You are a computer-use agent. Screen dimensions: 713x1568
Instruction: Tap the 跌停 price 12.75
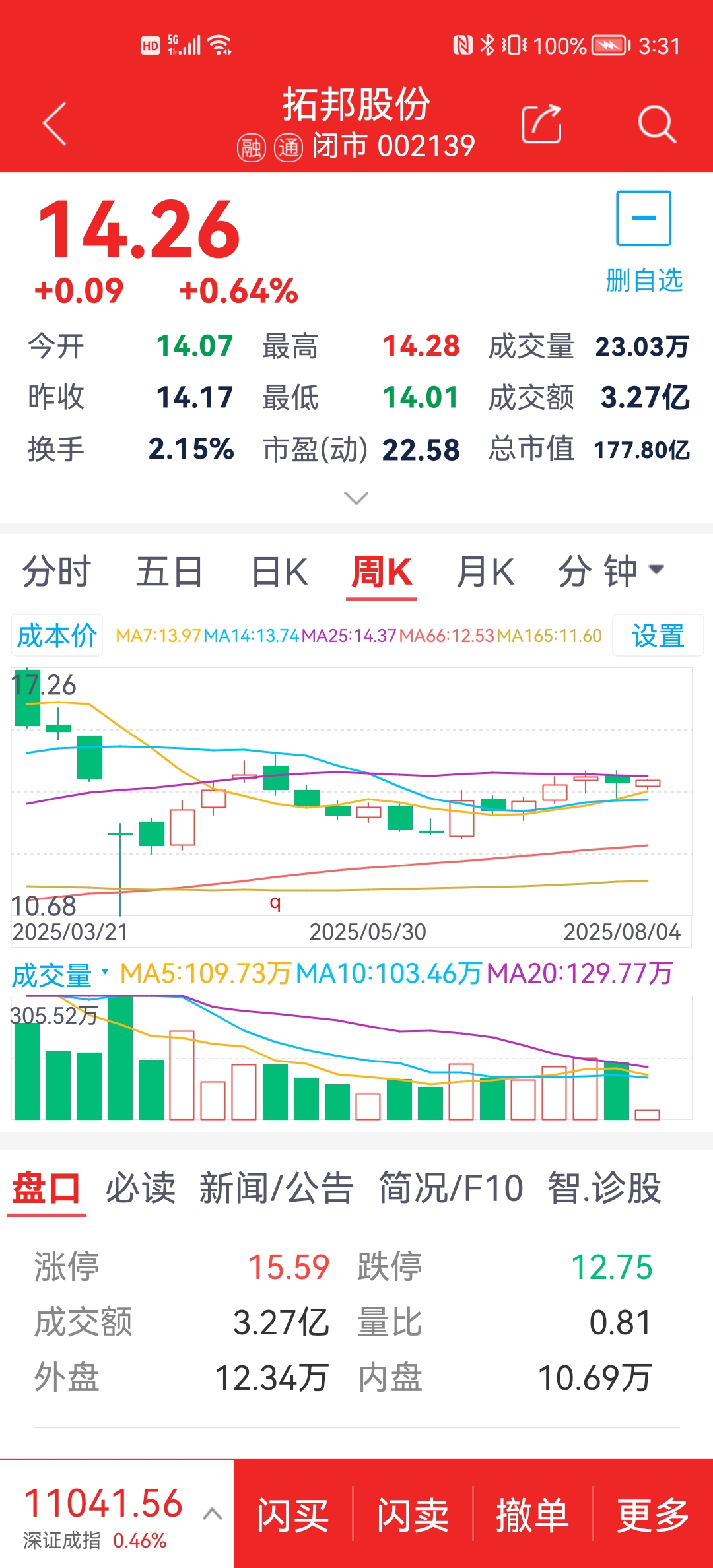tap(611, 1267)
